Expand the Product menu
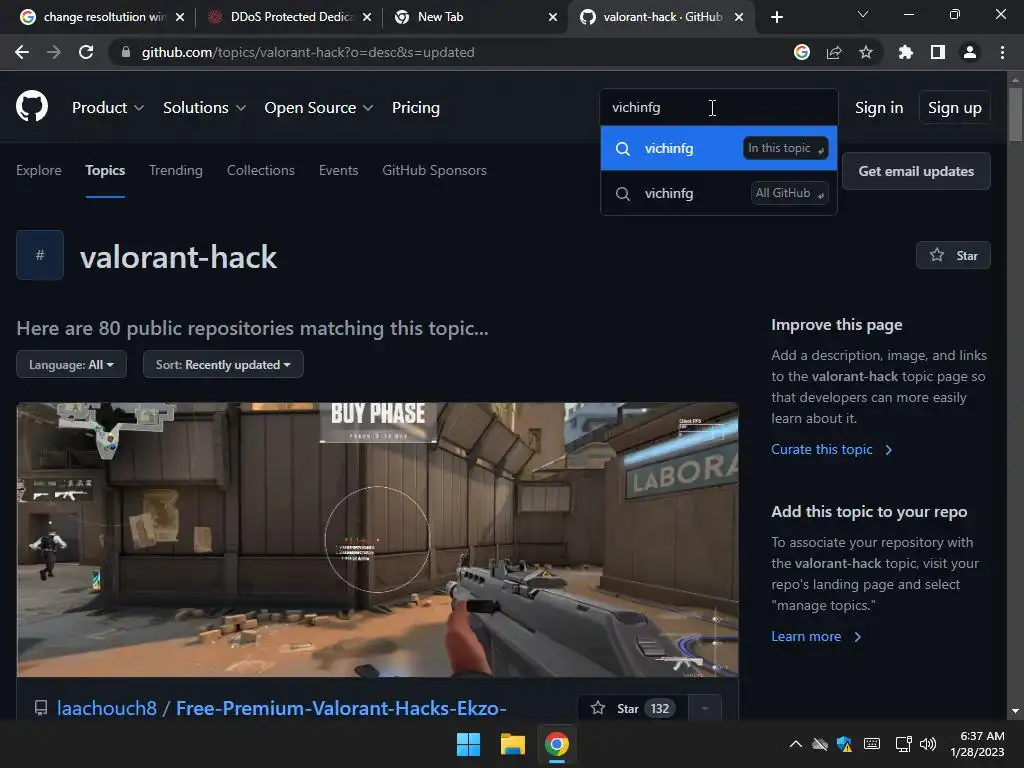Viewport: 1024px width, 768px height. click(108, 108)
